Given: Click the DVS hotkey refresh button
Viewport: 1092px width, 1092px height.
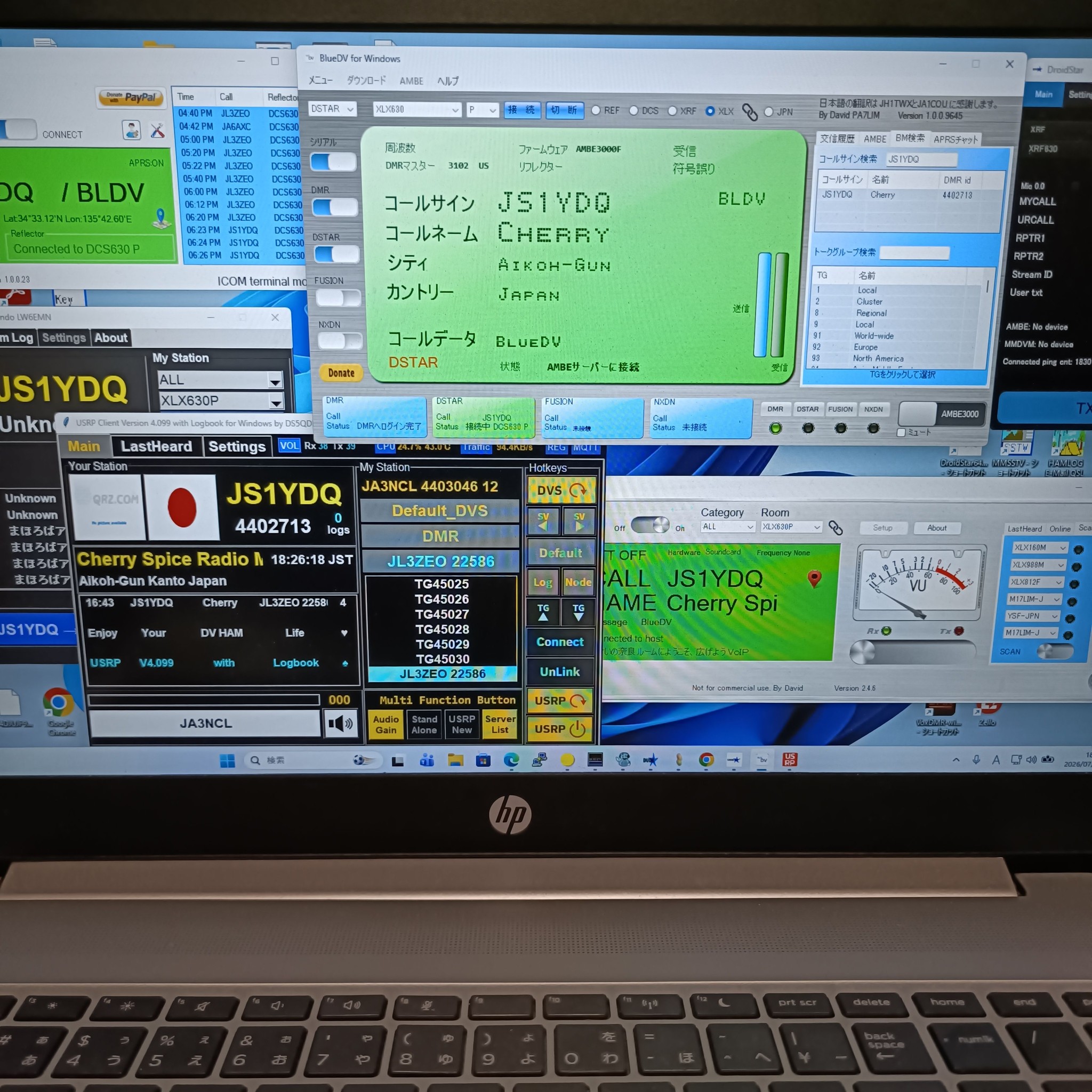Looking at the screenshot, I should coord(561,490).
